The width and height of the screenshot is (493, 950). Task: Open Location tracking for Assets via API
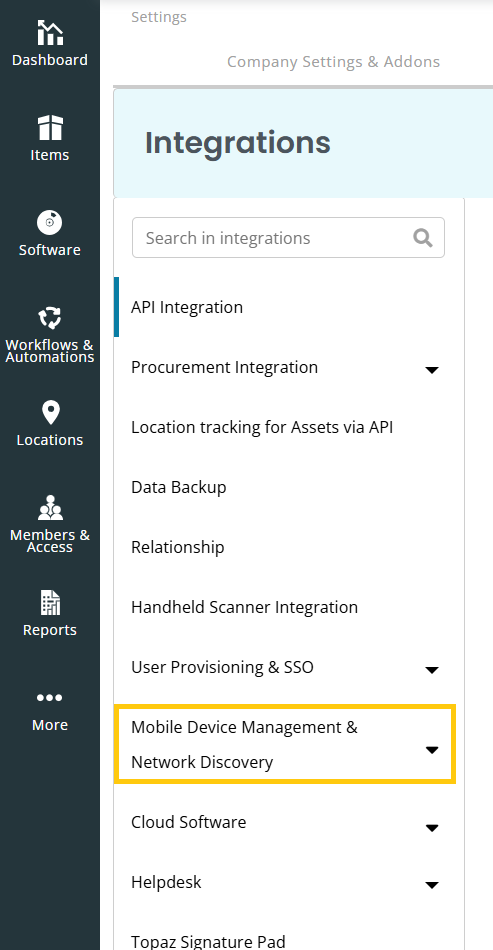point(289,427)
